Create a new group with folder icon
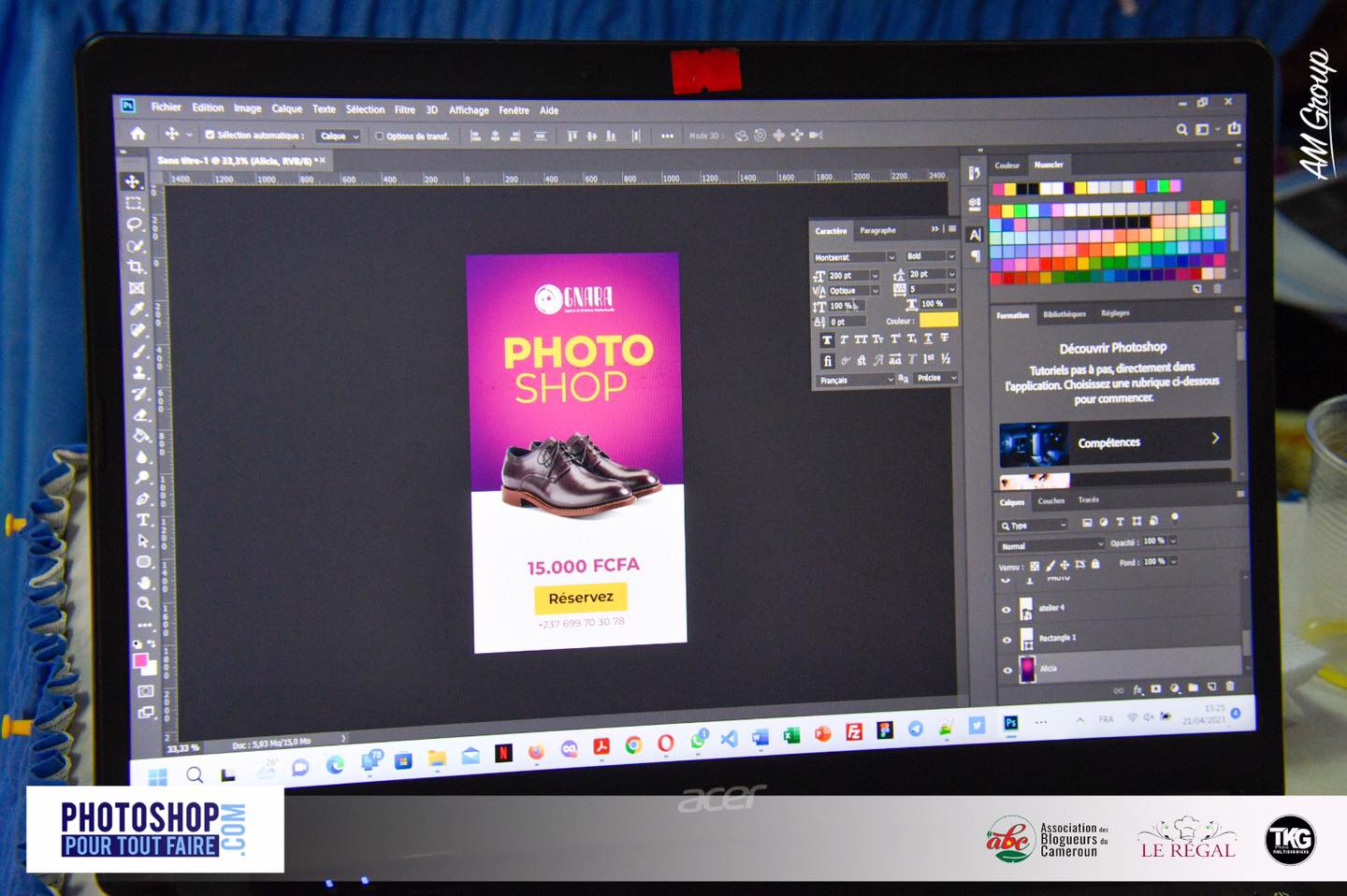 click(1193, 687)
